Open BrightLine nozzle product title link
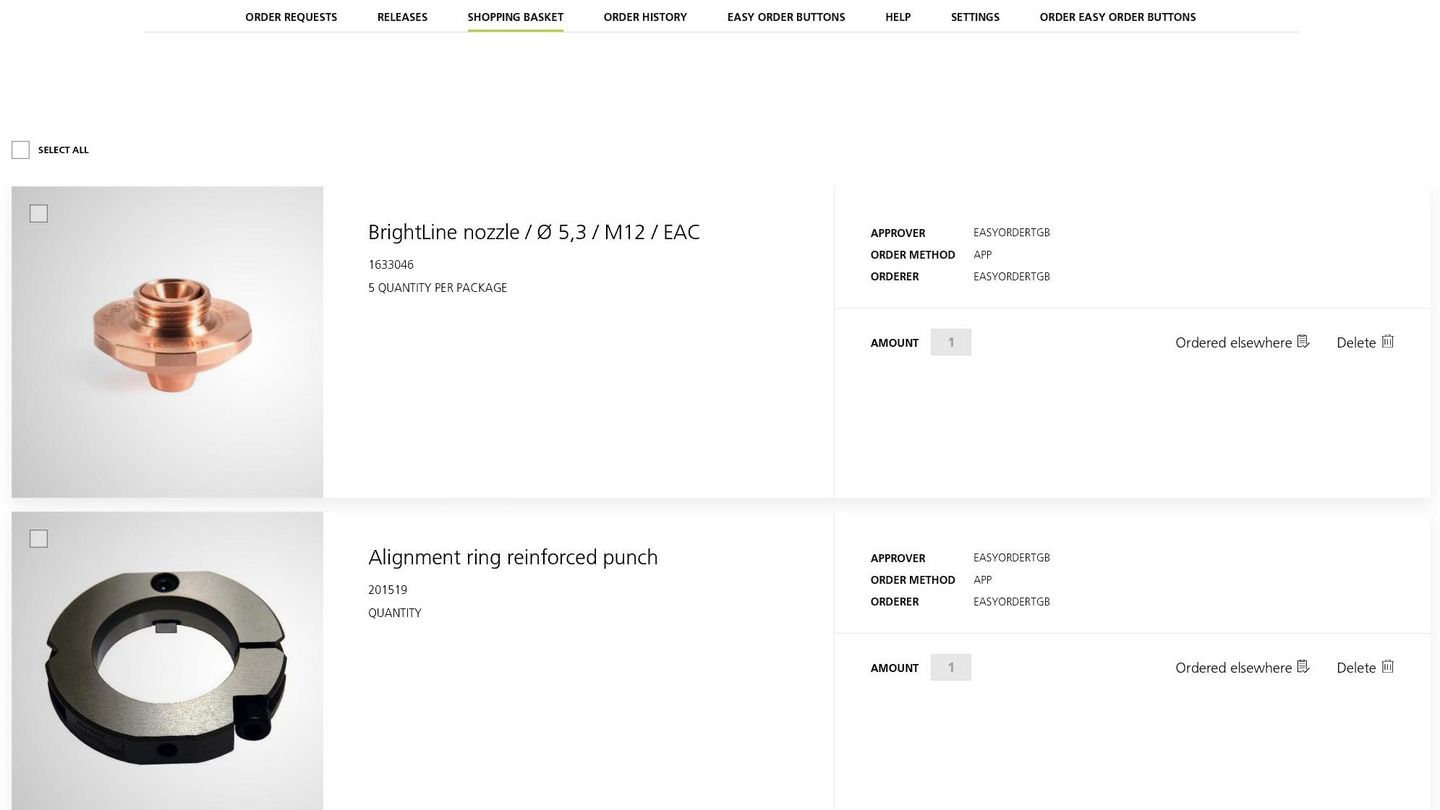Screen dimensions: 1440x810 point(534,232)
